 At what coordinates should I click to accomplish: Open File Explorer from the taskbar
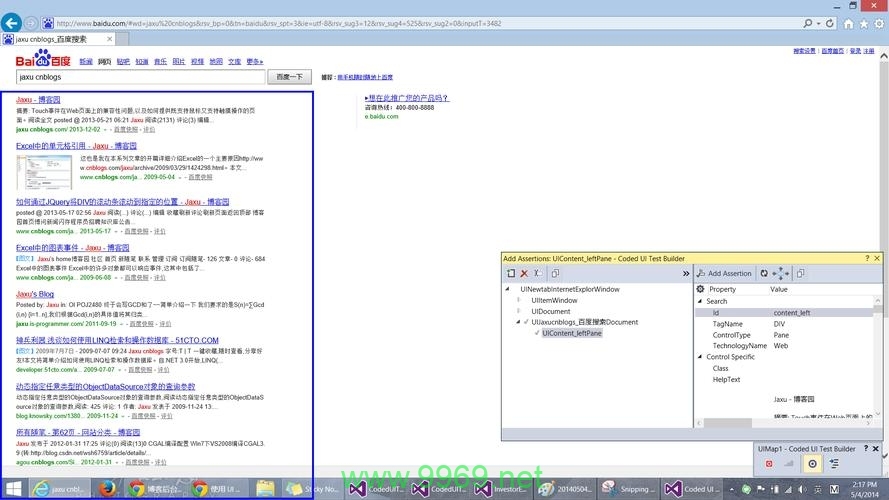pyautogui.click(x=265, y=489)
